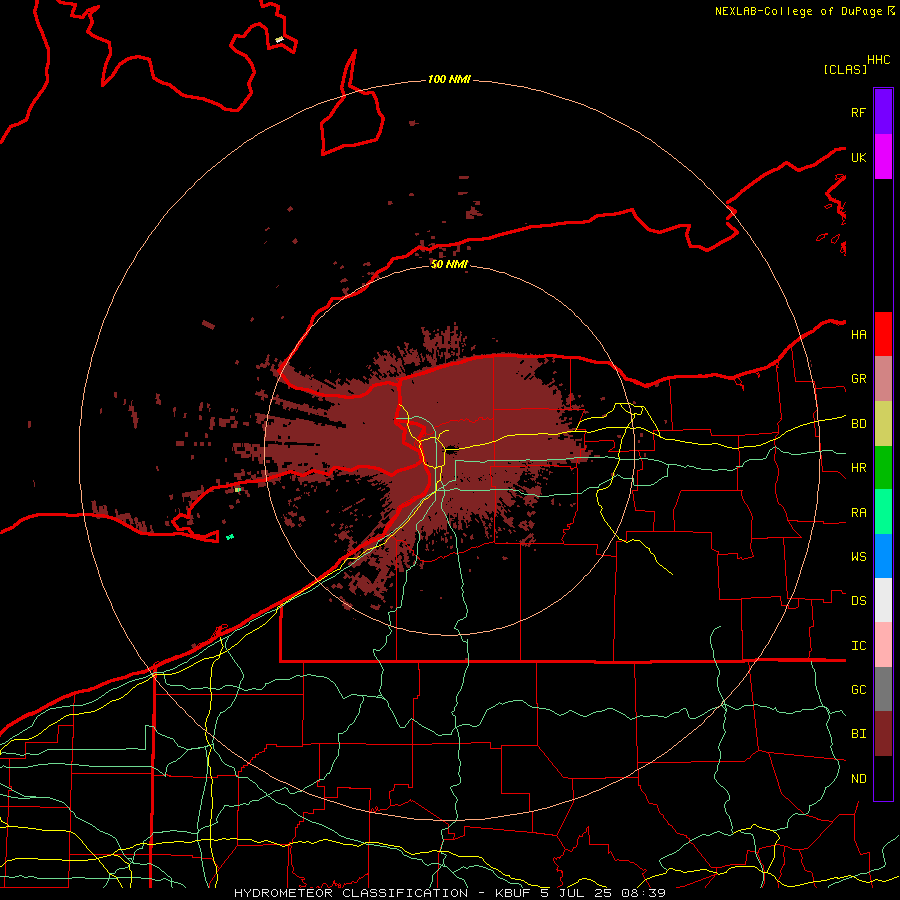Click the IC legend label
Screen dimensions: 900x900
pos(858,646)
